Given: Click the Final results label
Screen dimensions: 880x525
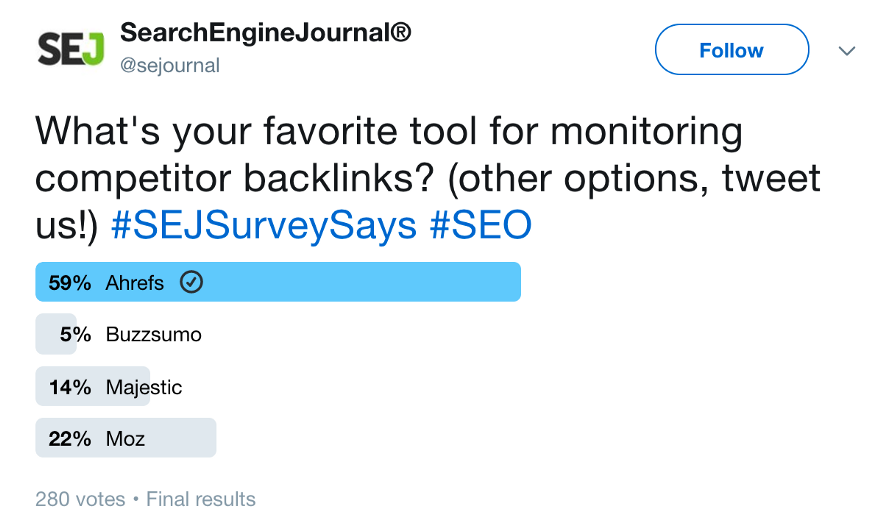Looking at the screenshot, I should (201, 499).
